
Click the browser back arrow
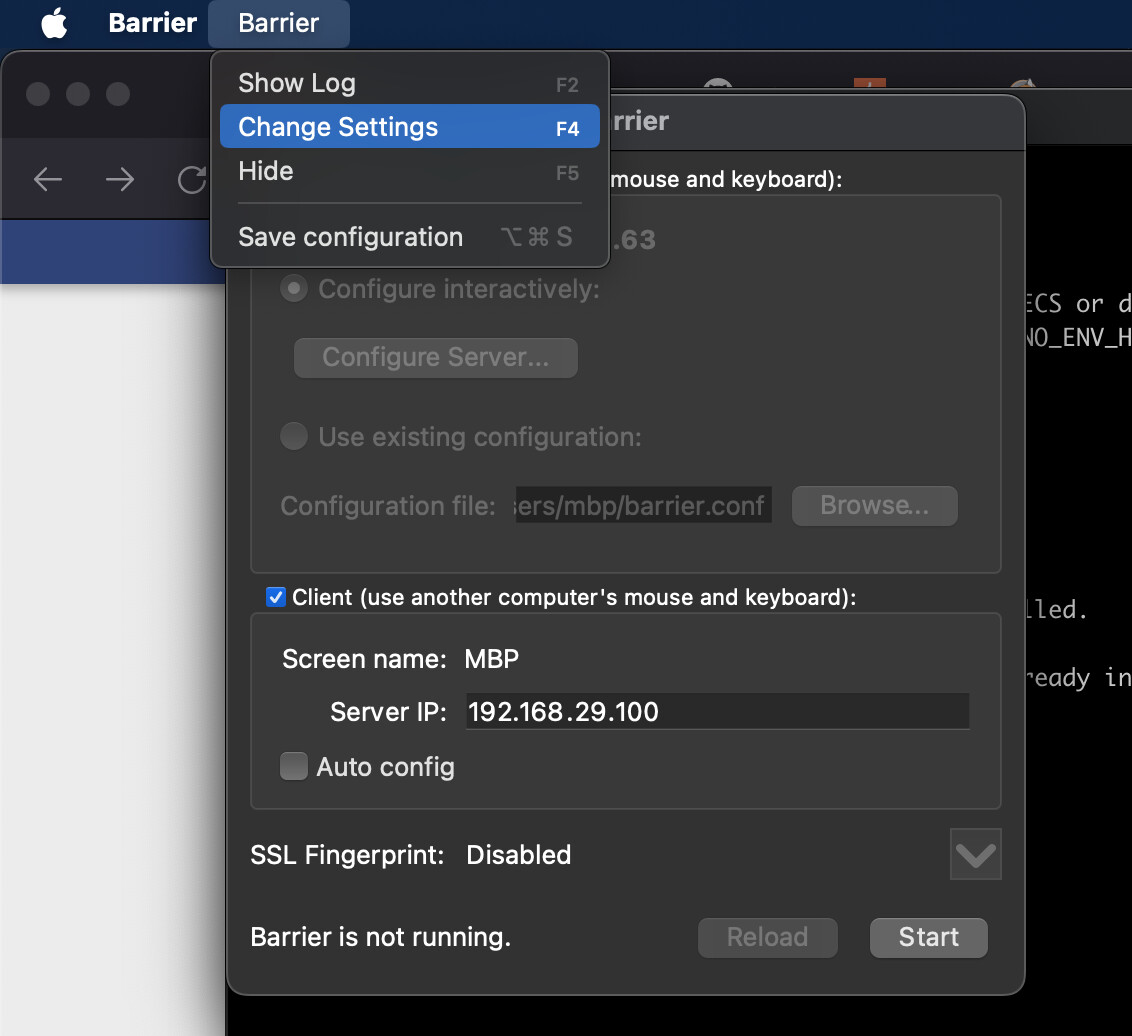[46, 179]
